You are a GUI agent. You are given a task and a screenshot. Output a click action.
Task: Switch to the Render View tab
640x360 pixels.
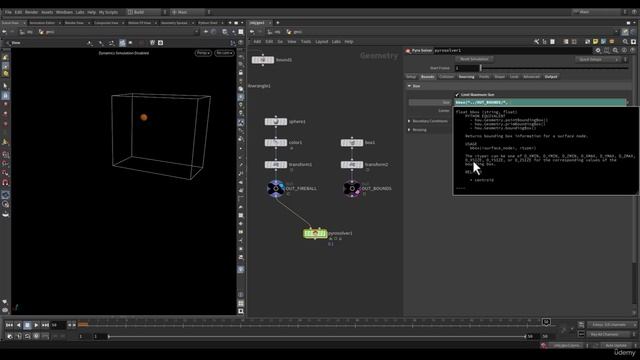click(x=74, y=23)
